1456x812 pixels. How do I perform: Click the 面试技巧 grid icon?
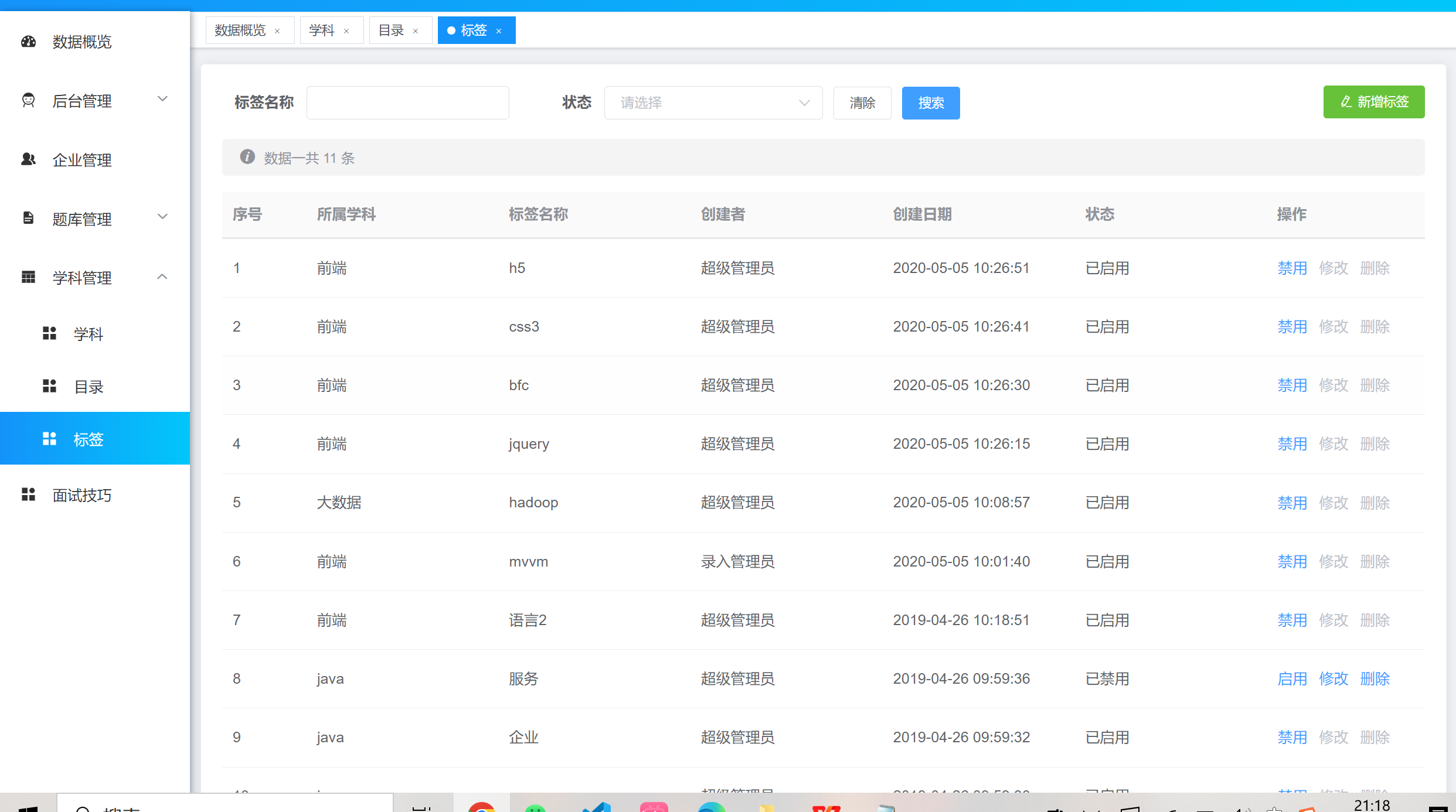pyautogui.click(x=28, y=494)
